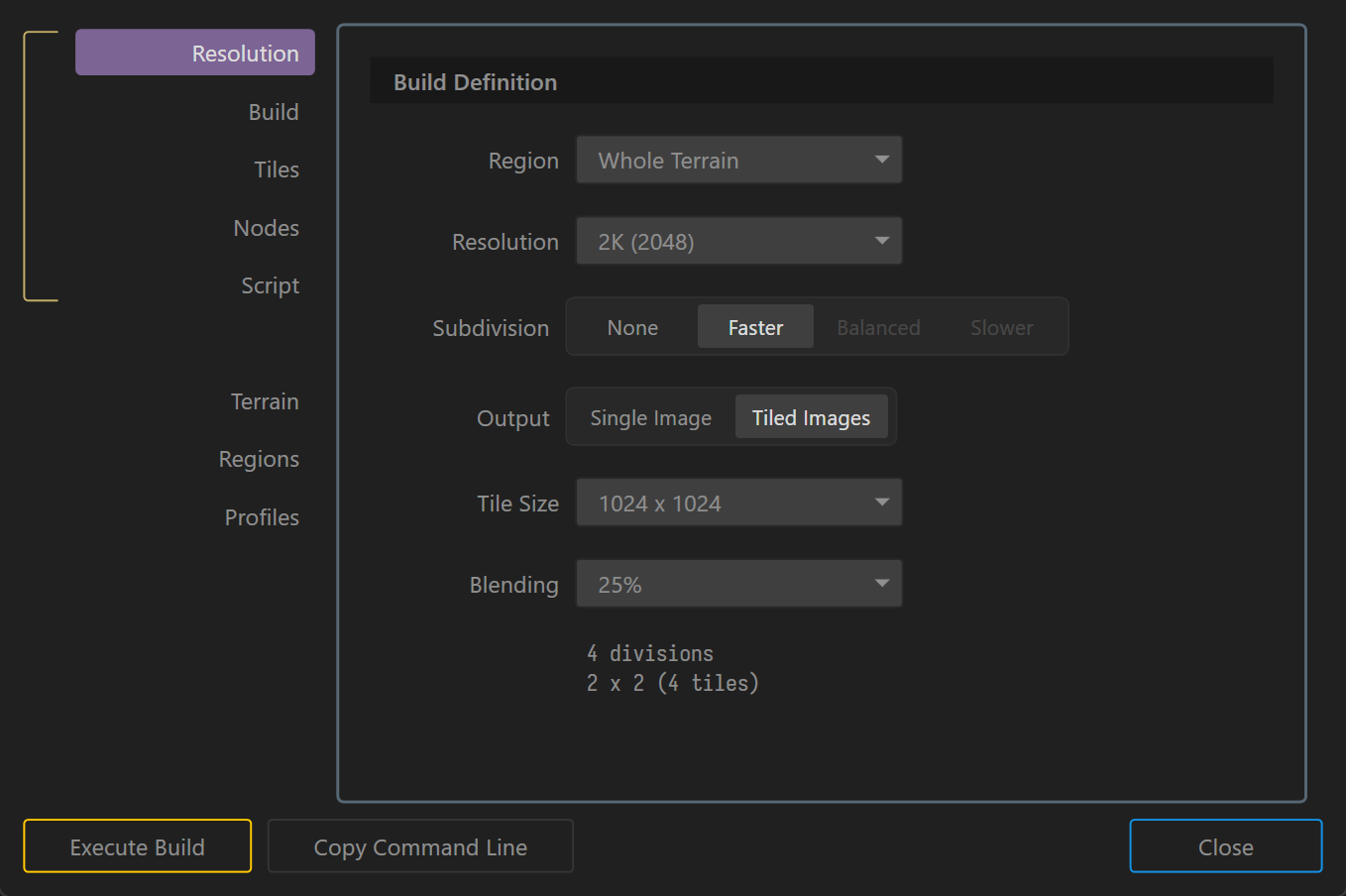Image resolution: width=1346 pixels, height=896 pixels.
Task: Open the Region dropdown showing Whole Terrain
Action: [x=738, y=161]
